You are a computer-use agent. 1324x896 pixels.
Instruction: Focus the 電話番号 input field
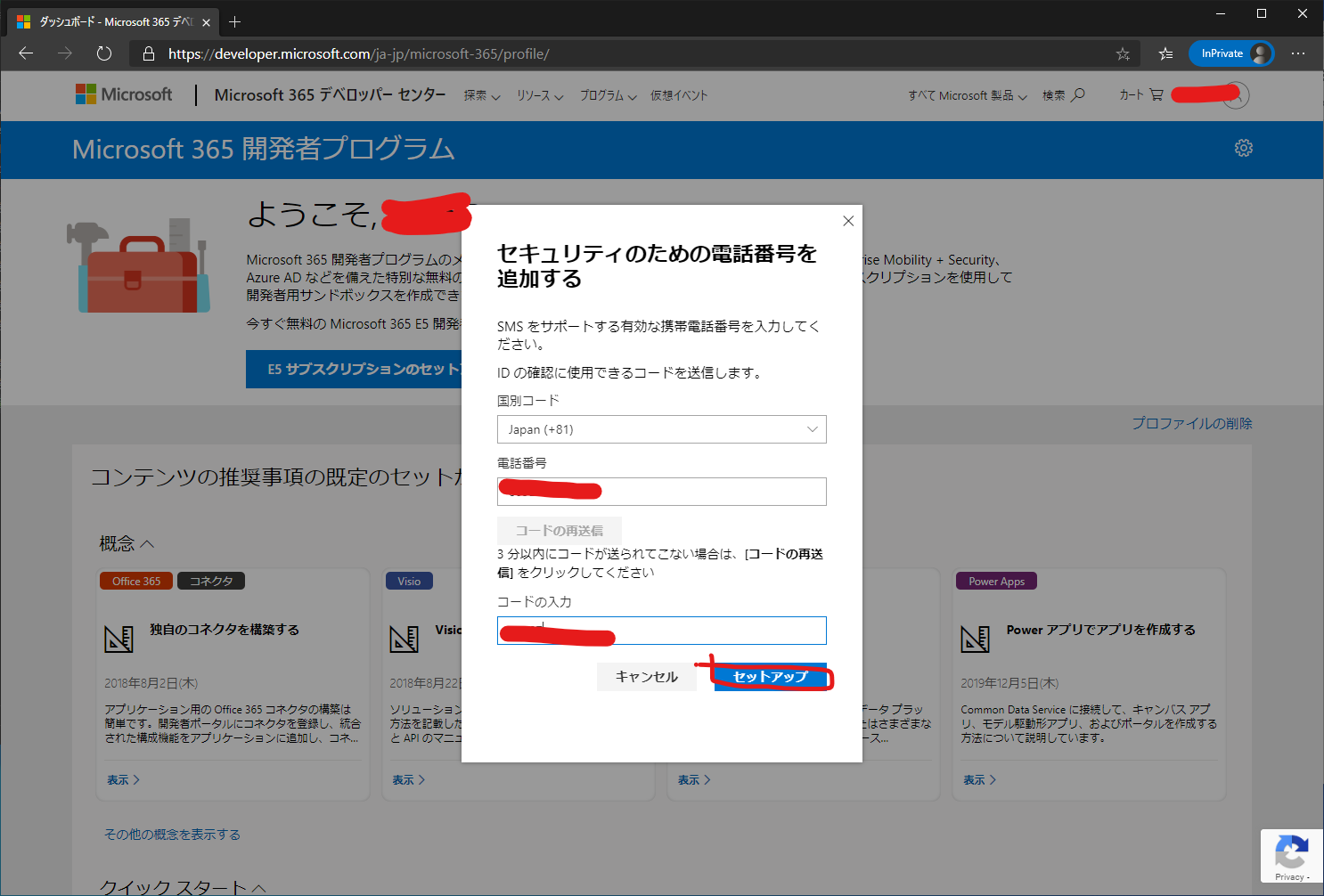tap(662, 492)
